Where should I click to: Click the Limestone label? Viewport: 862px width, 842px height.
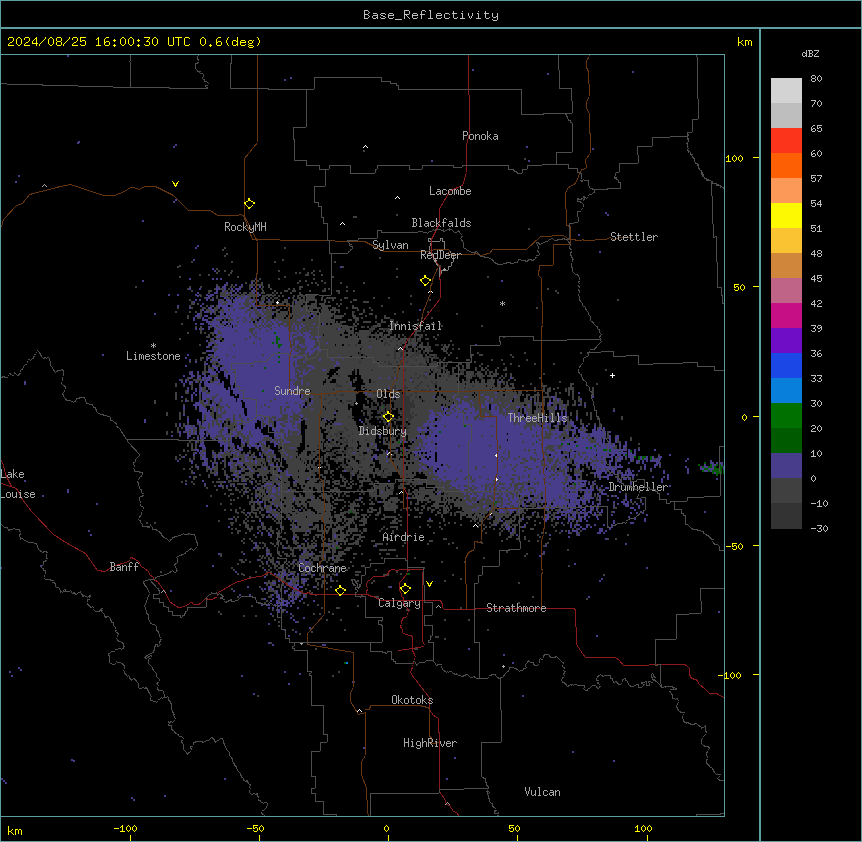pyautogui.click(x=153, y=356)
